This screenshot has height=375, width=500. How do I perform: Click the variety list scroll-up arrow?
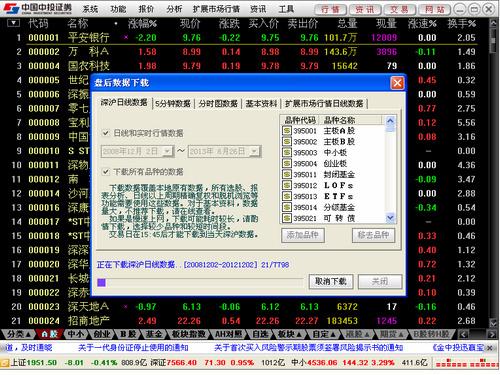click(x=390, y=121)
